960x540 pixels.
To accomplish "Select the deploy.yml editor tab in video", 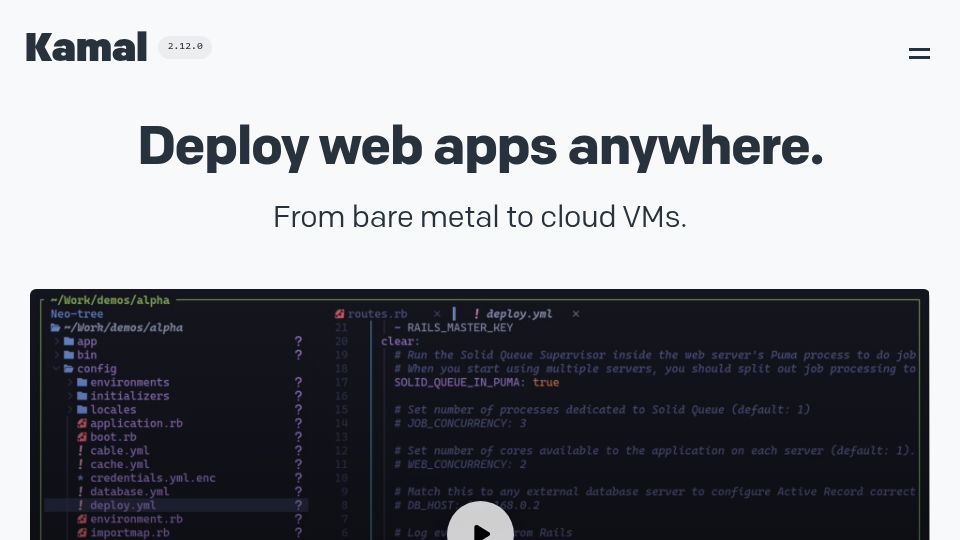I will (519, 314).
